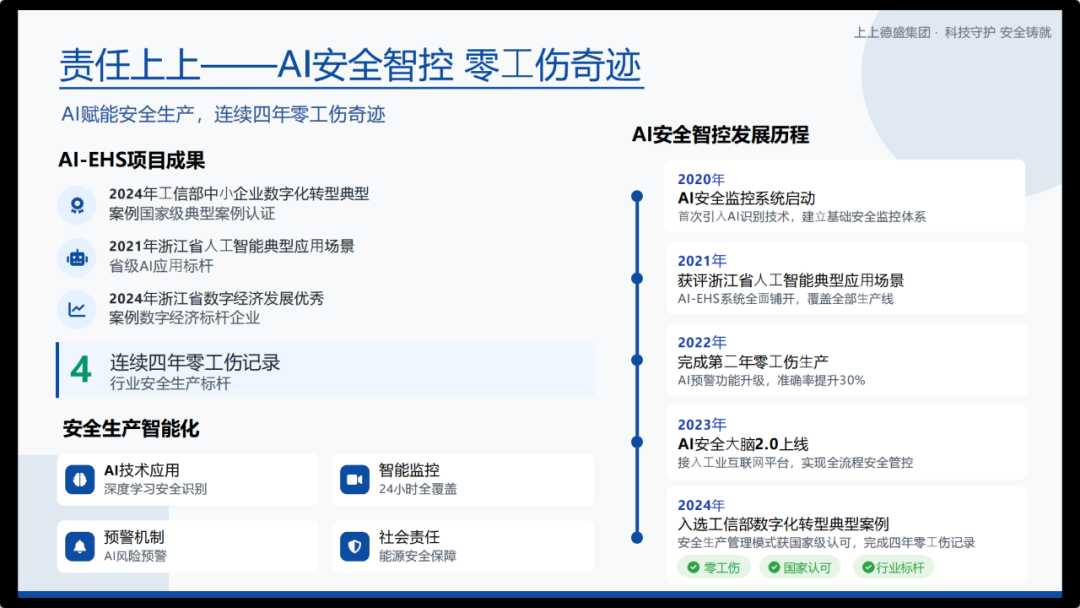The height and width of the screenshot is (608, 1080).
Task: Click the highlighted 连续四年零工伤记录 banner
Action: [326, 369]
